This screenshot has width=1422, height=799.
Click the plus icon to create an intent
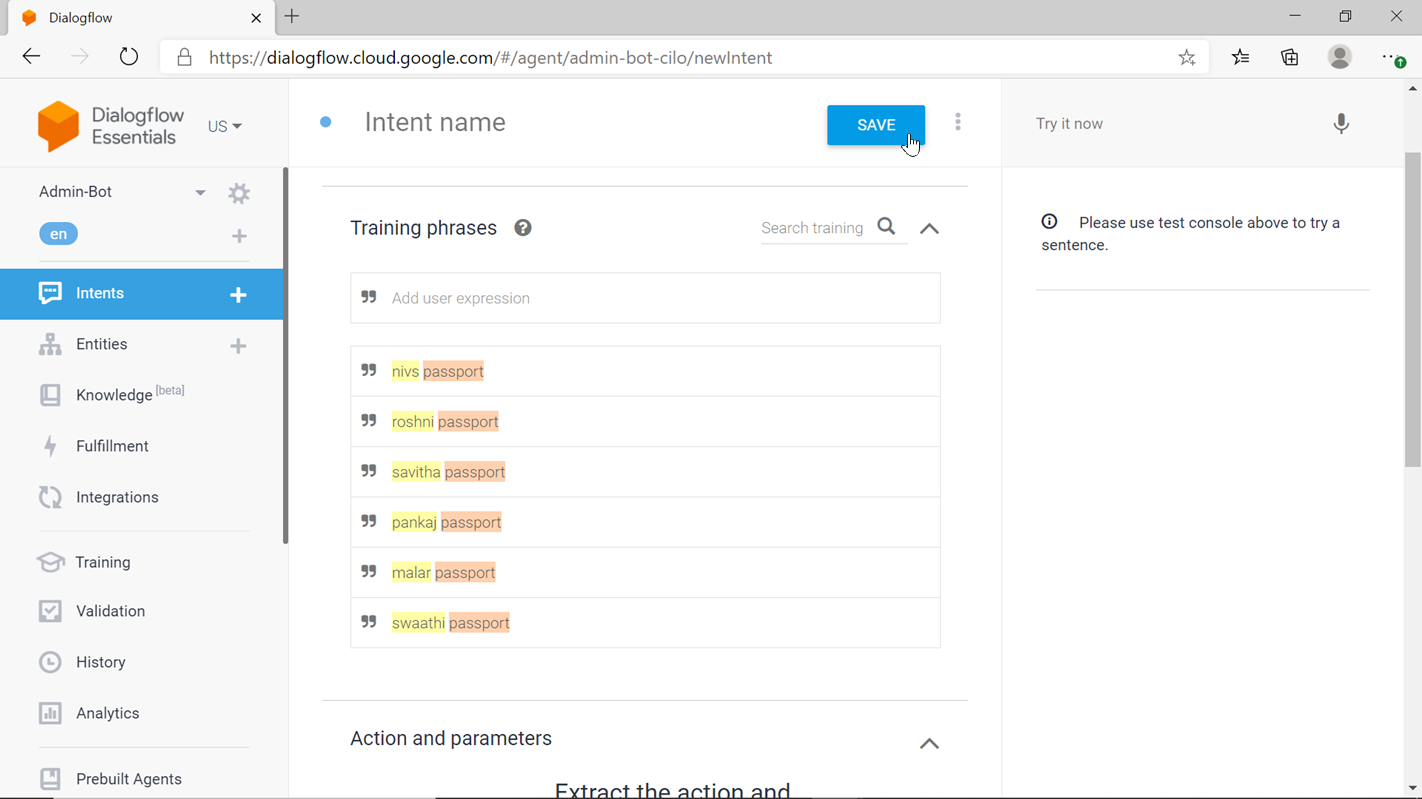click(238, 294)
